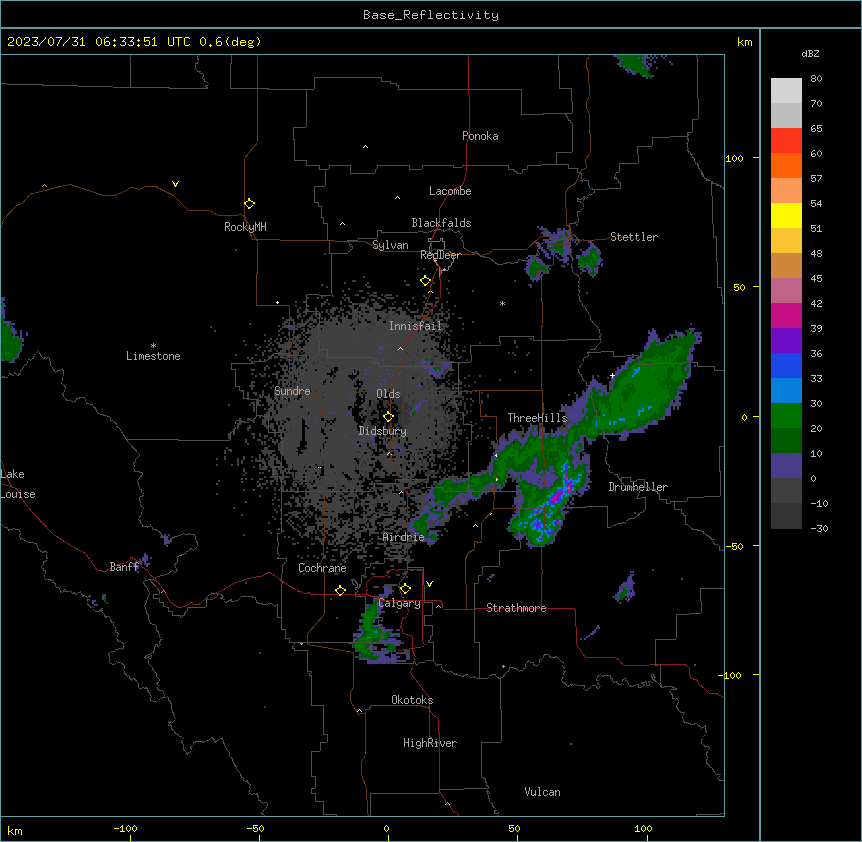
Task: Select the yellow diamond marker between Olds and Didsbury
Action: (388, 417)
